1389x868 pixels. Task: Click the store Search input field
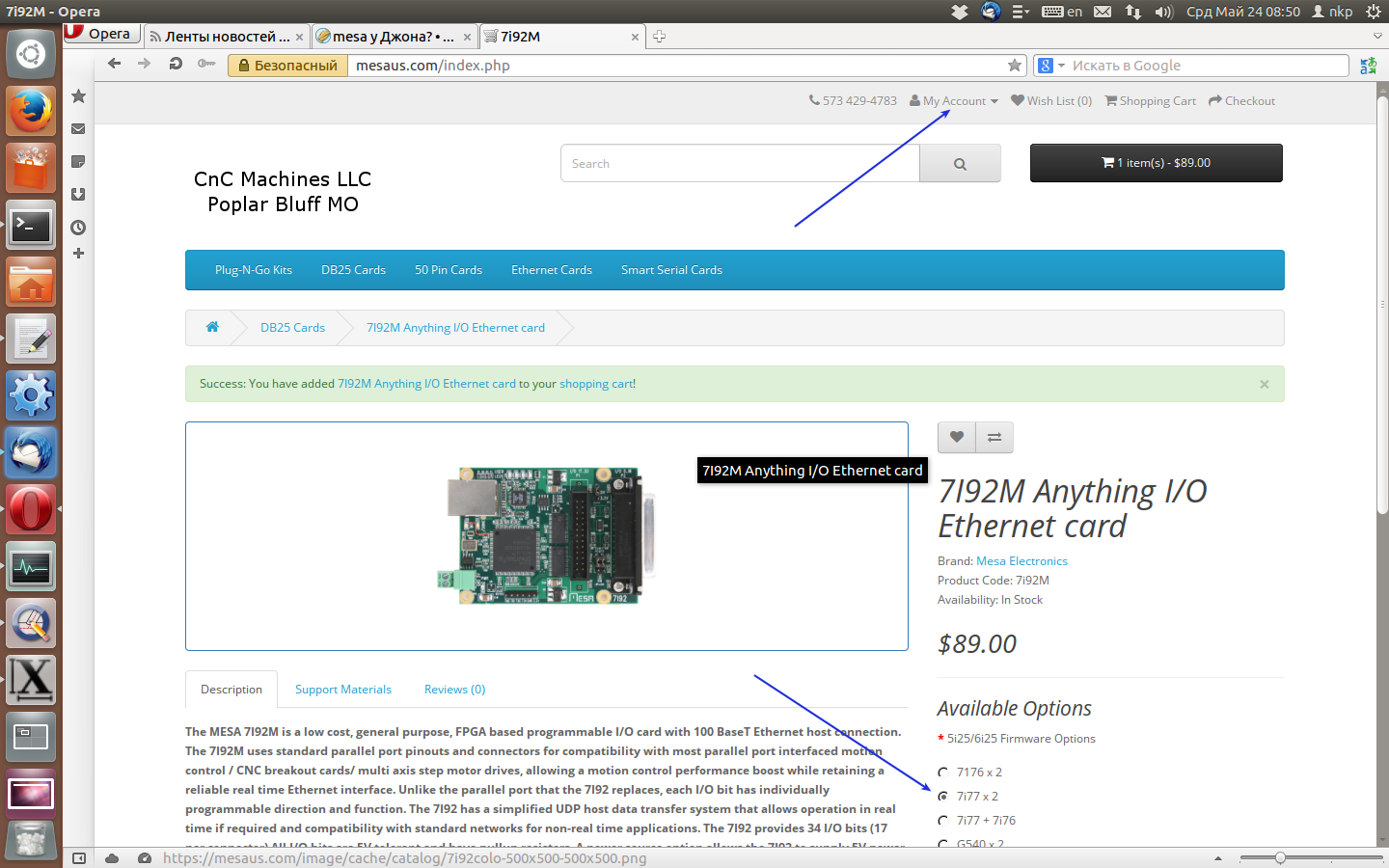[x=740, y=163]
